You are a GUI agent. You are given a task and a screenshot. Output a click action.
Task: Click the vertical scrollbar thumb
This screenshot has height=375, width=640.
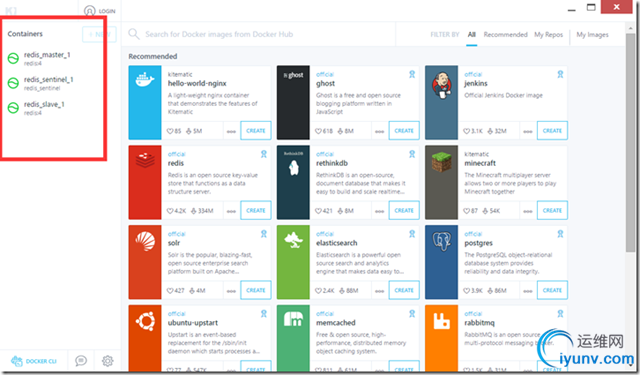click(x=630, y=142)
